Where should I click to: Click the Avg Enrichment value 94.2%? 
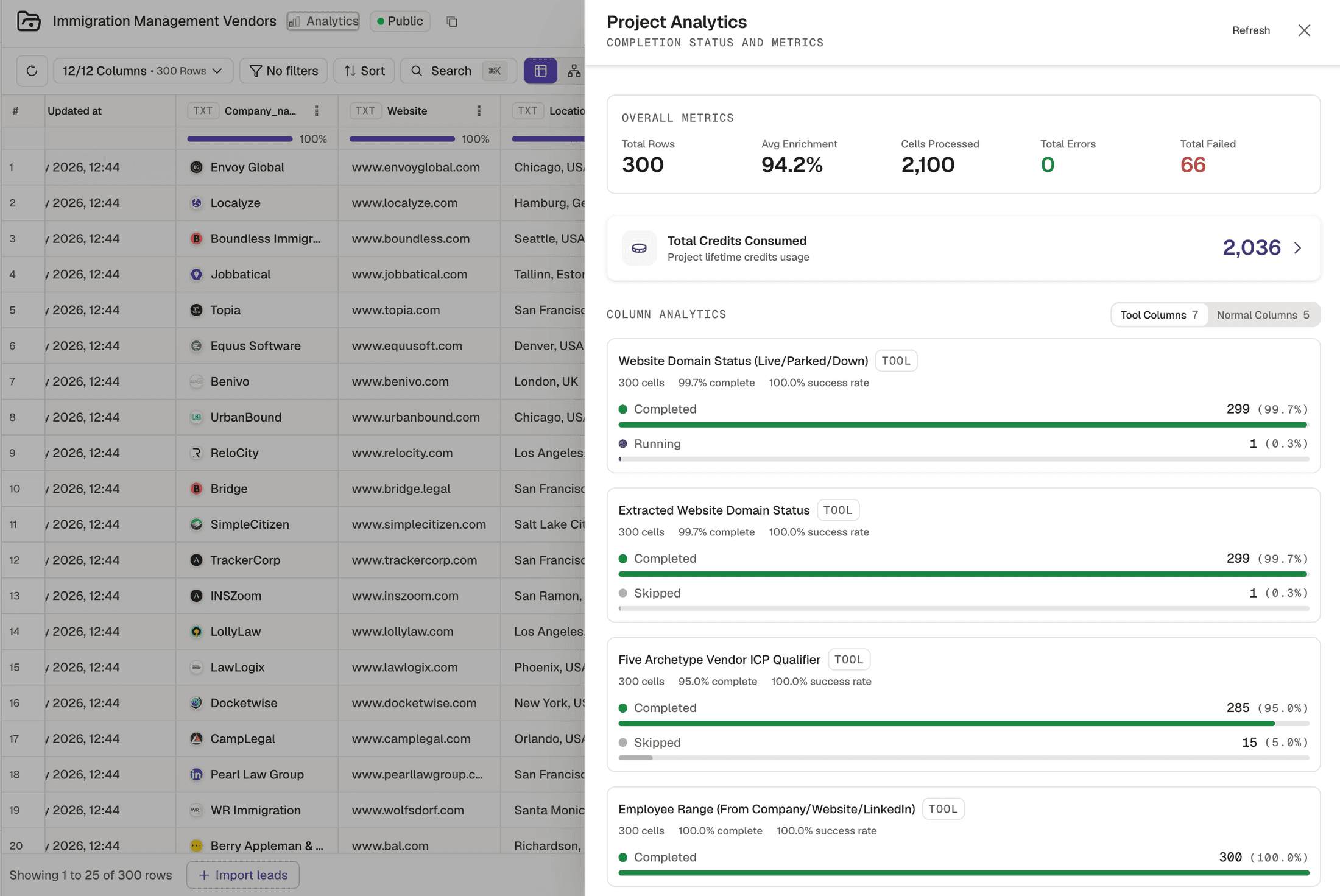792,164
